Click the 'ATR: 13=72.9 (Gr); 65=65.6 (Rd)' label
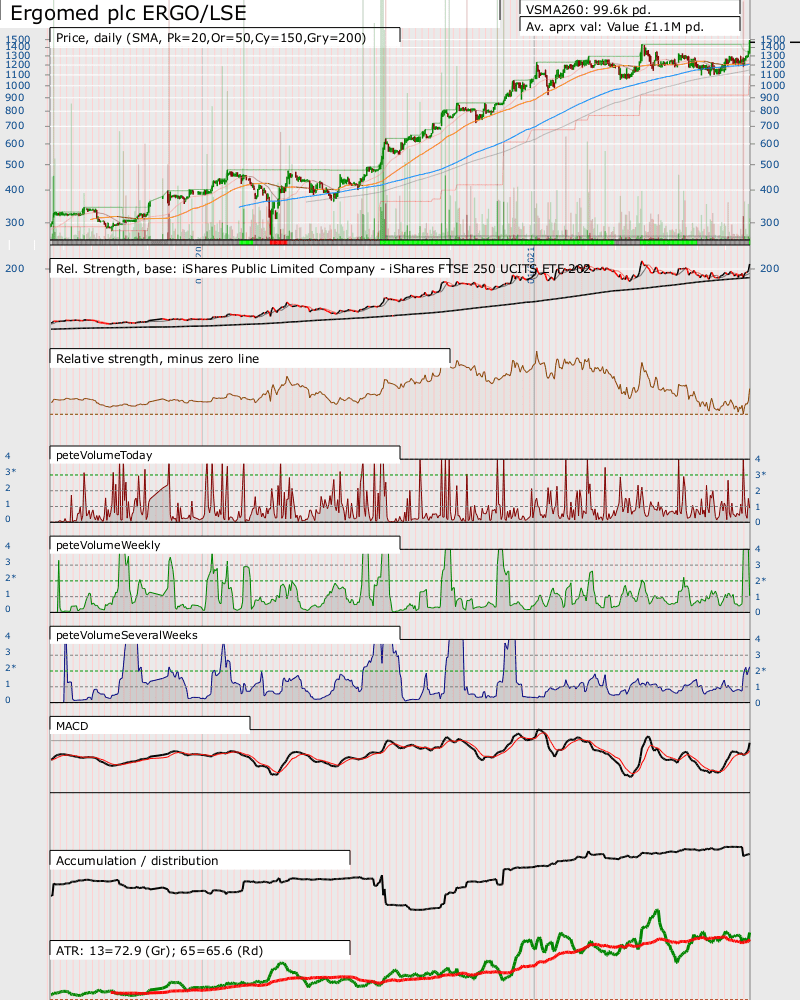The height and width of the screenshot is (1000, 800). coord(159,950)
